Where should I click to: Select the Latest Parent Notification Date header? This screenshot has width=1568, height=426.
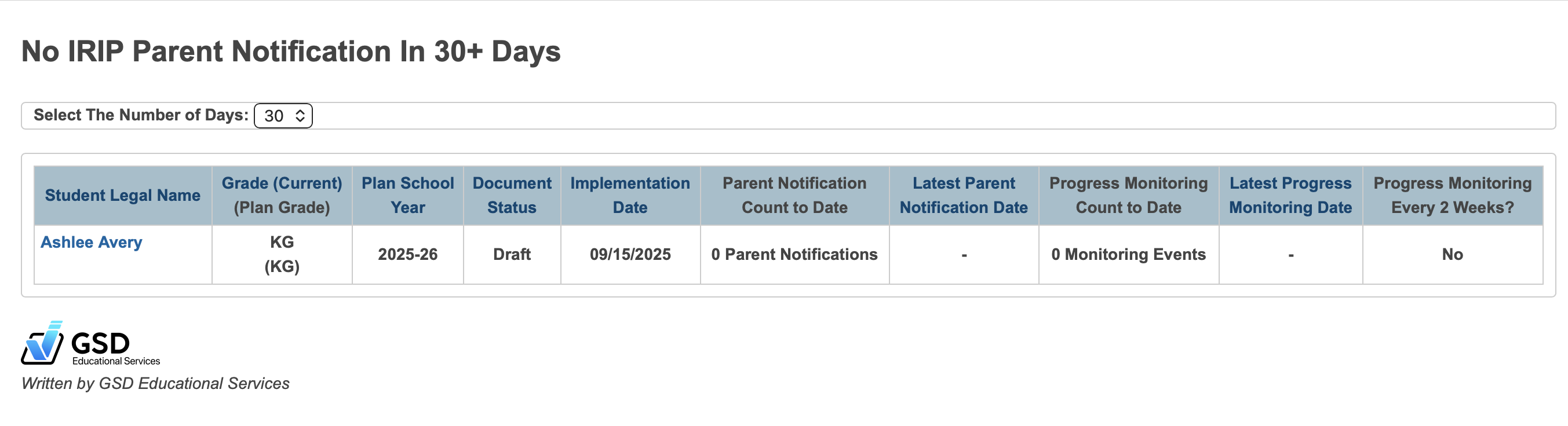(964, 195)
